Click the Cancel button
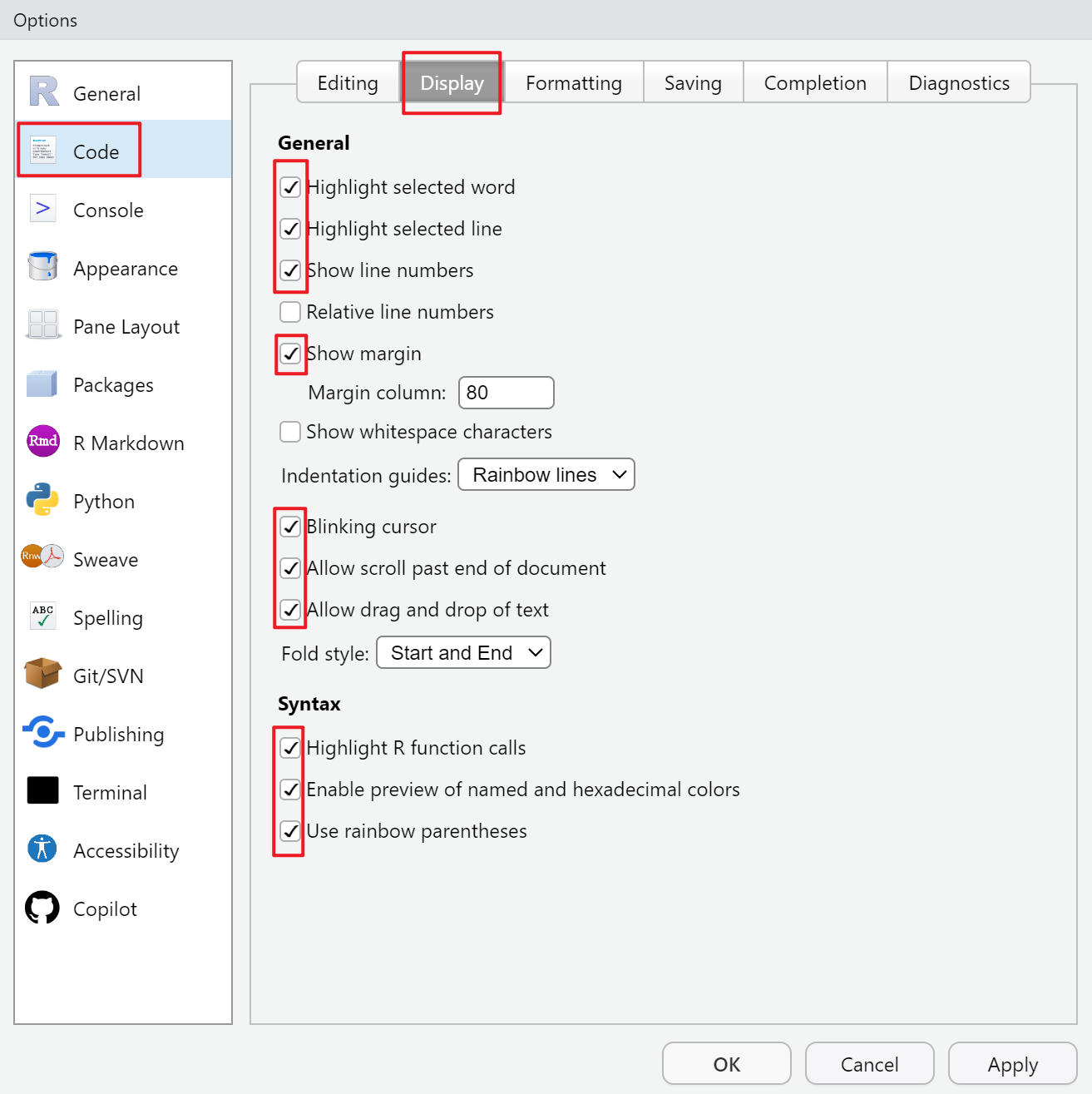 [869, 1064]
